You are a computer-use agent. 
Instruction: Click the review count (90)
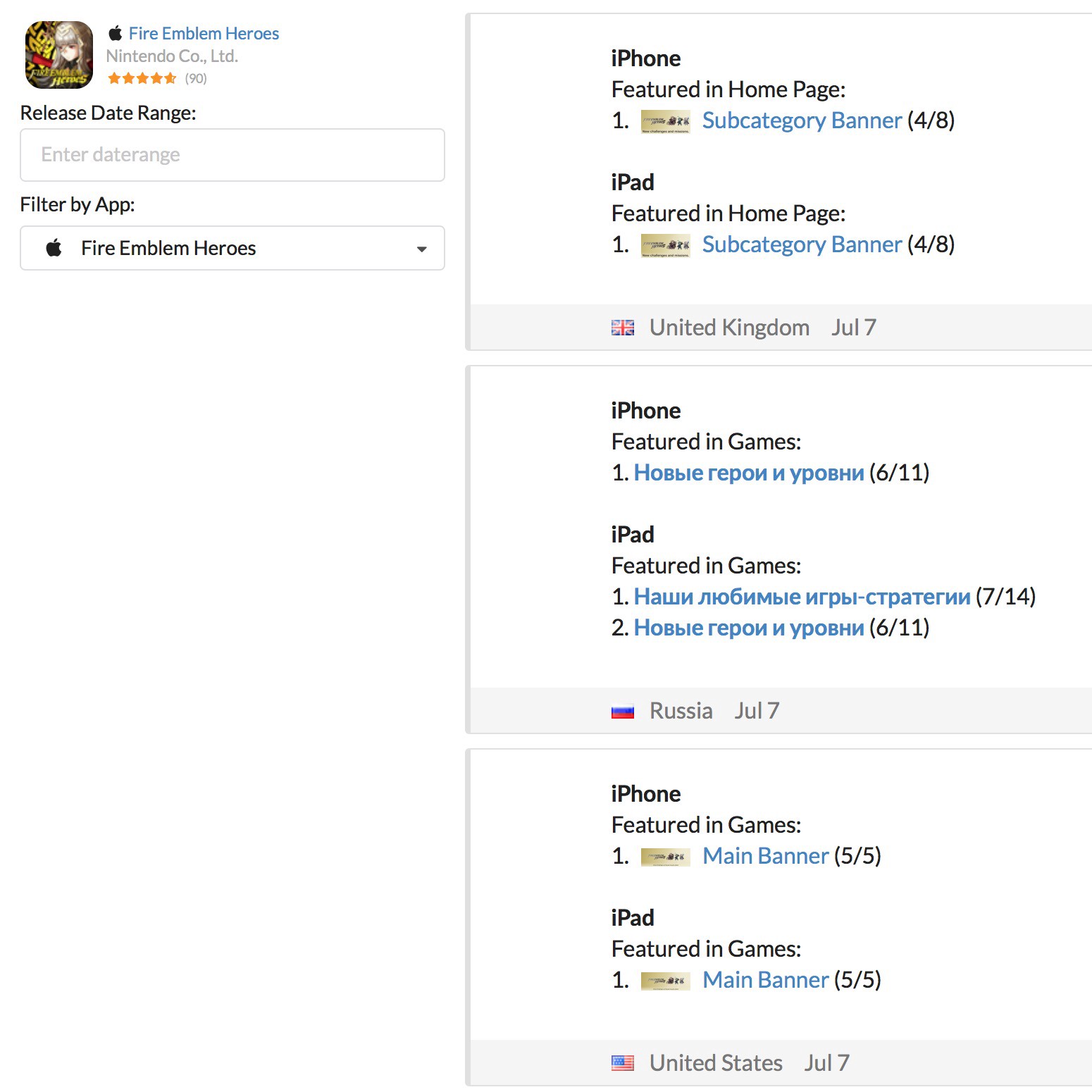[196, 78]
